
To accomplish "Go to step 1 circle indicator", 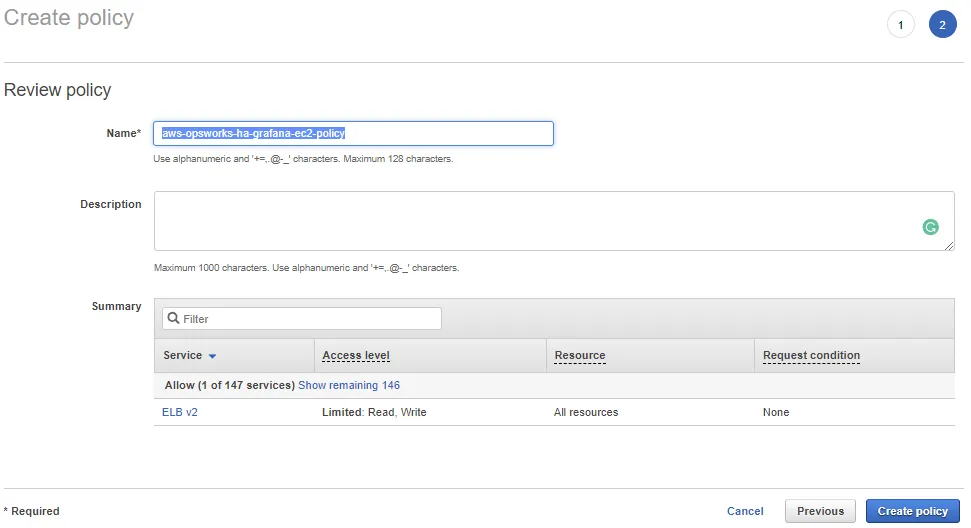I will point(900,25).
